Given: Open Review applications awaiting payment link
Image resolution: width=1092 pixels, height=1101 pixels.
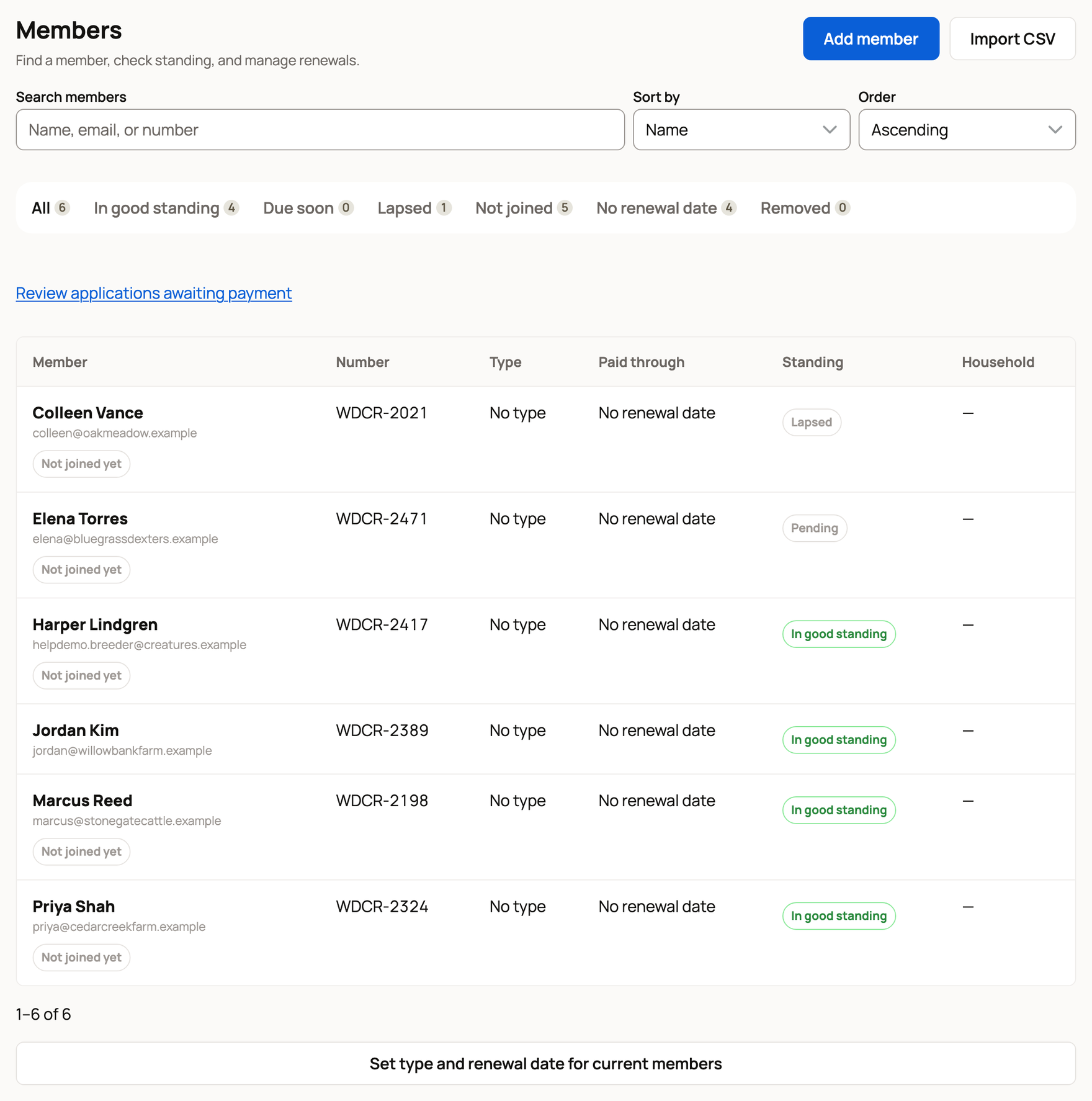Looking at the screenshot, I should (154, 293).
